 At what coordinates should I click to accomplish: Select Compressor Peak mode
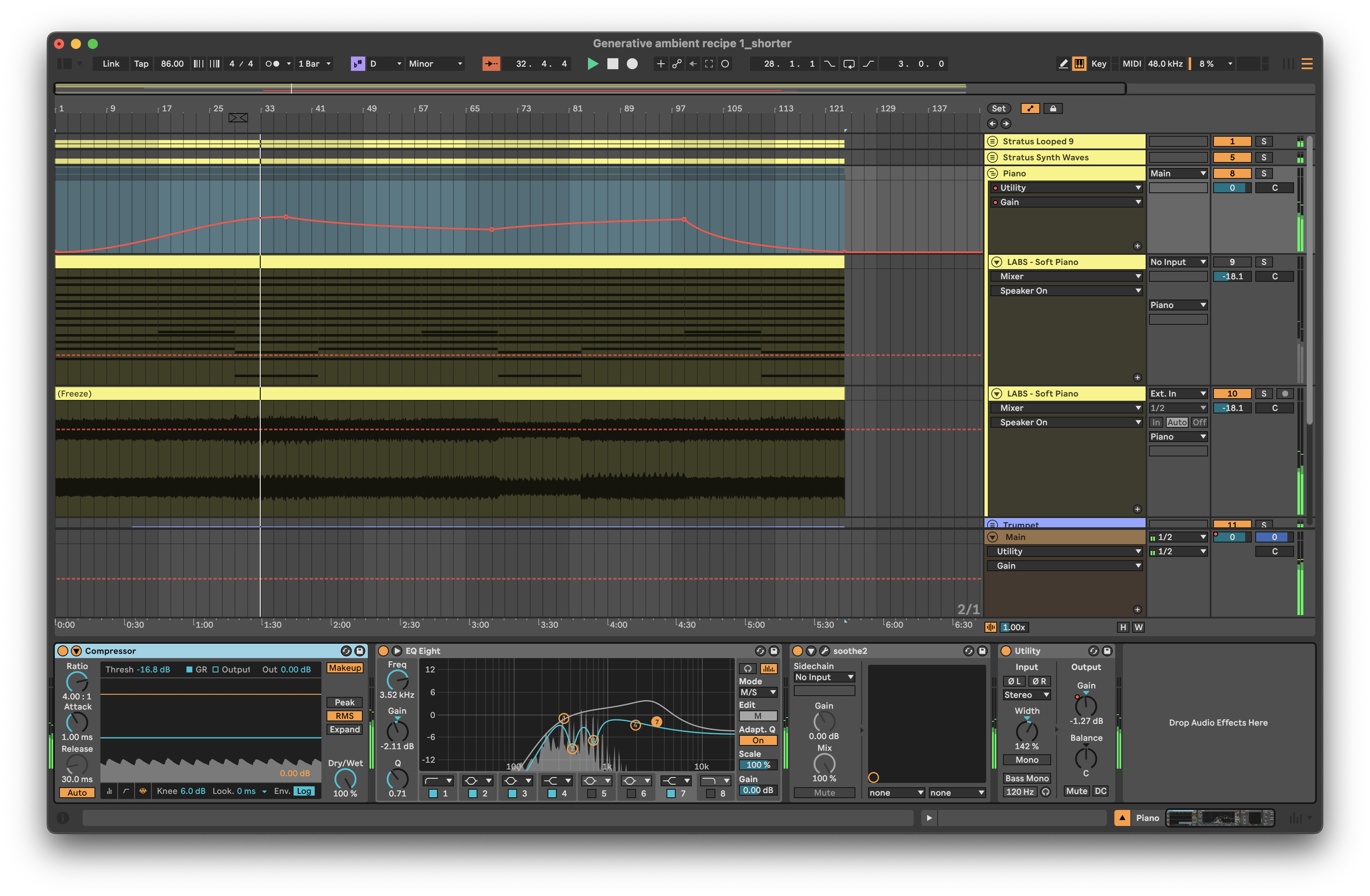pyautogui.click(x=344, y=702)
